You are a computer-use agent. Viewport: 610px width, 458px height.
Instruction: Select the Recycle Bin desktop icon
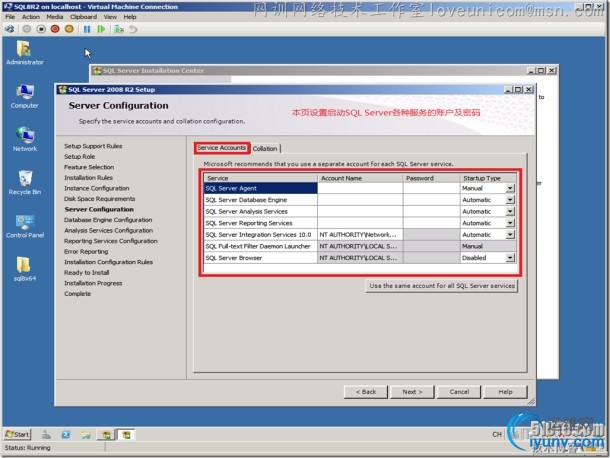[25, 183]
